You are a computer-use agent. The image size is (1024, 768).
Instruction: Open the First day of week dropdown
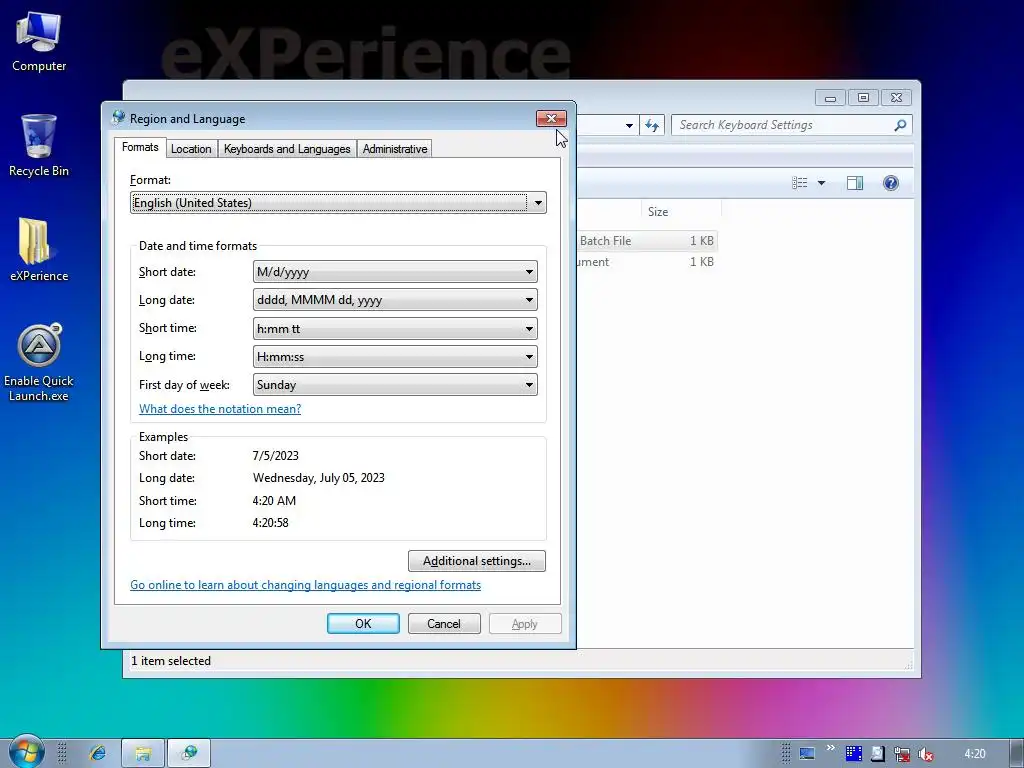click(395, 385)
